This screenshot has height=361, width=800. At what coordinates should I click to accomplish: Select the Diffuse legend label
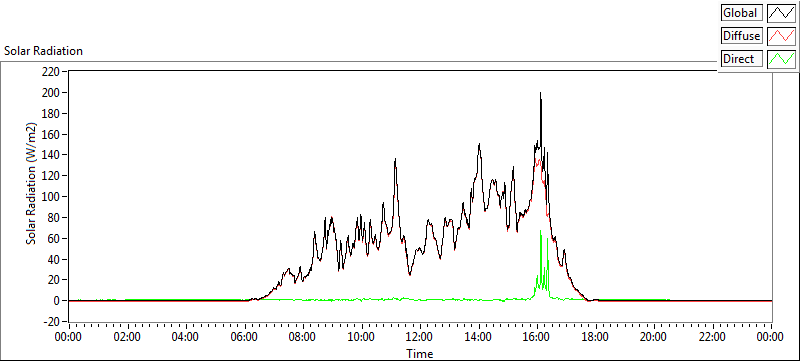[742, 36]
